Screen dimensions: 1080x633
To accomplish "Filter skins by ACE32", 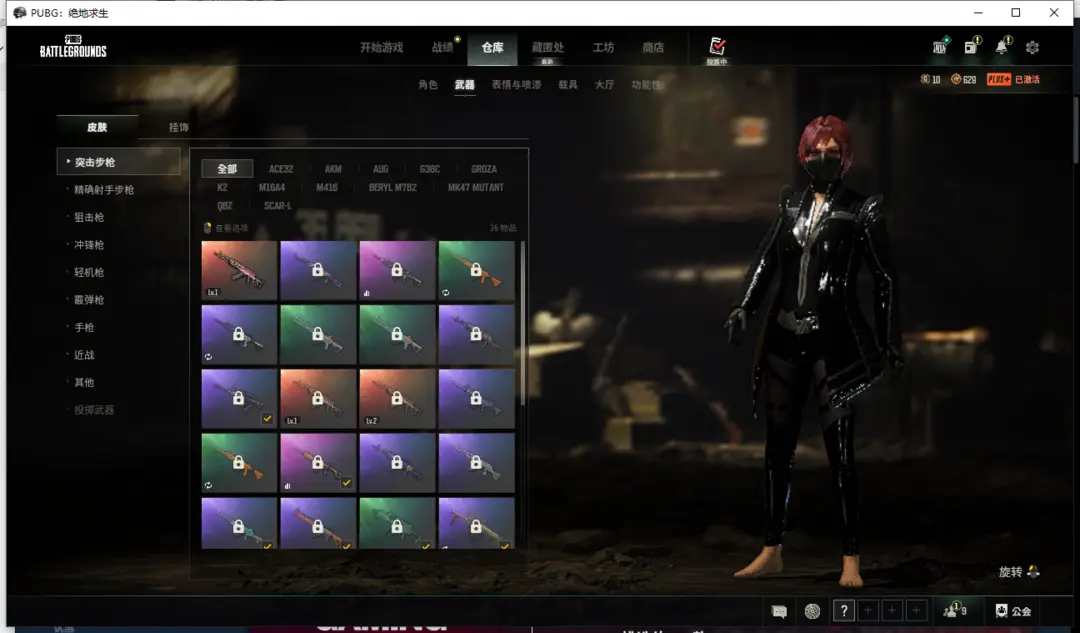I will pyautogui.click(x=281, y=169).
